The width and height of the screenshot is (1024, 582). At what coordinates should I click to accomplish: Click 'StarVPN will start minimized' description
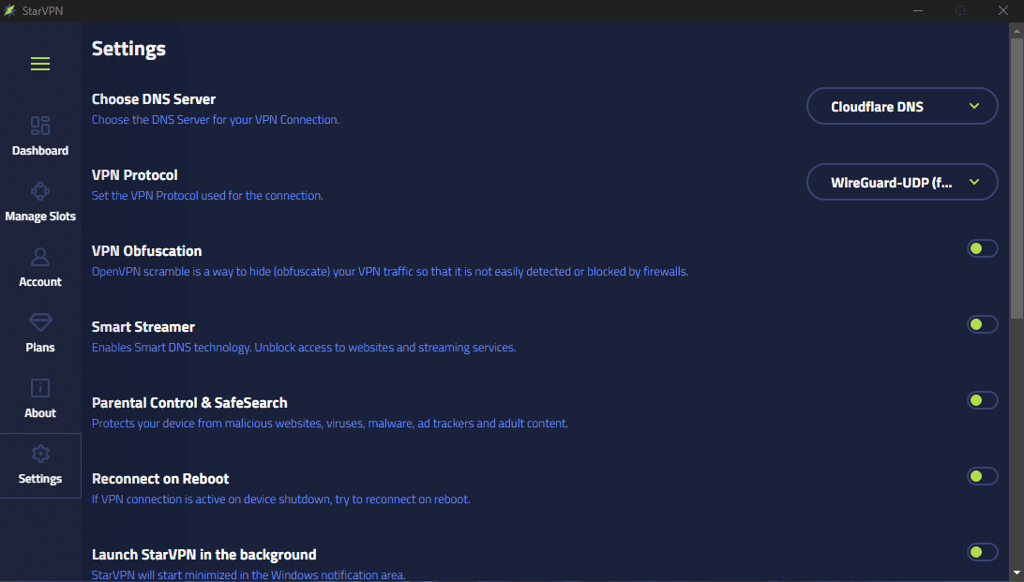click(248, 575)
